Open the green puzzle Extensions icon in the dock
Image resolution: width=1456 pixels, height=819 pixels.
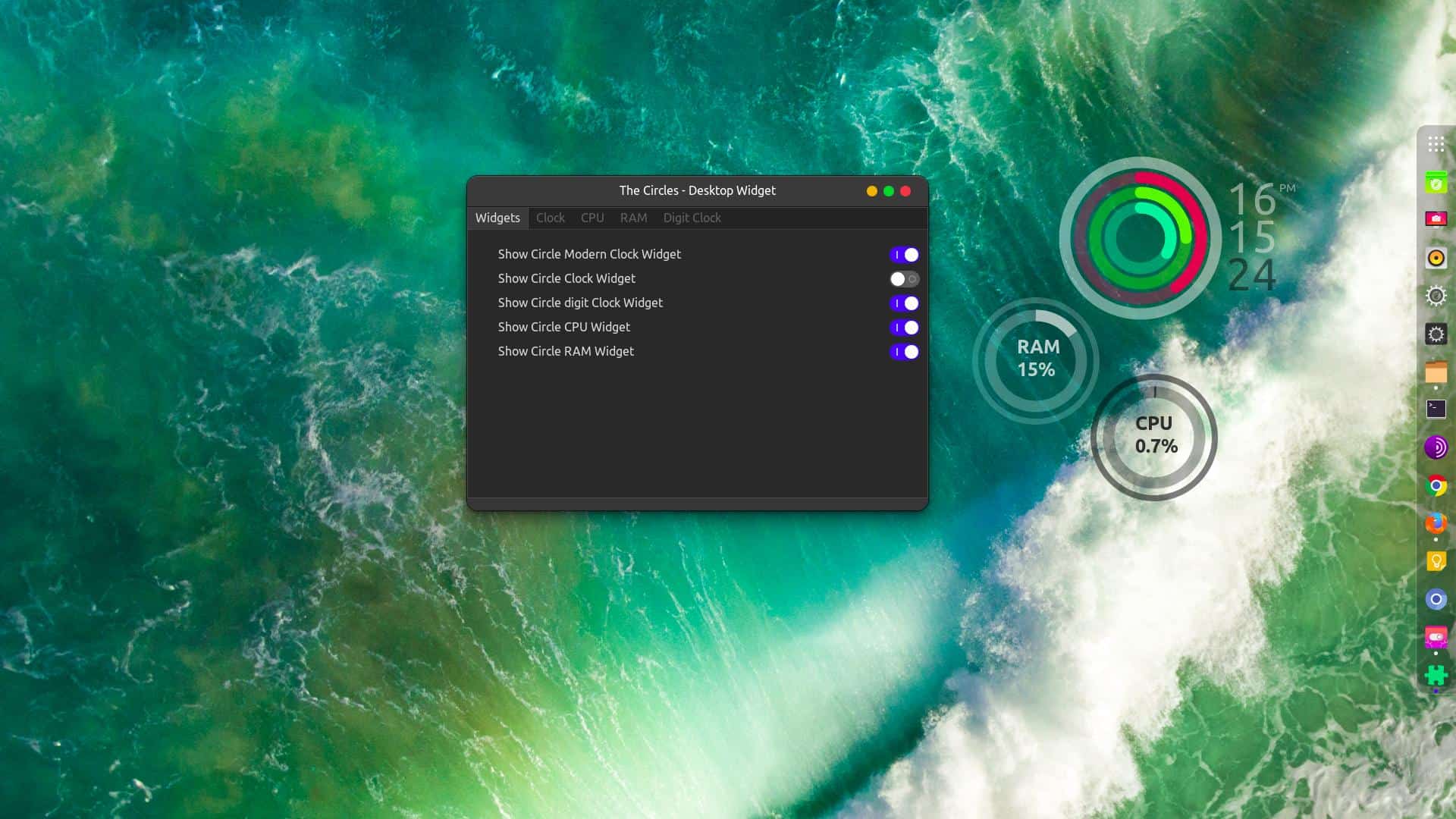pyautogui.click(x=1436, y=675)
